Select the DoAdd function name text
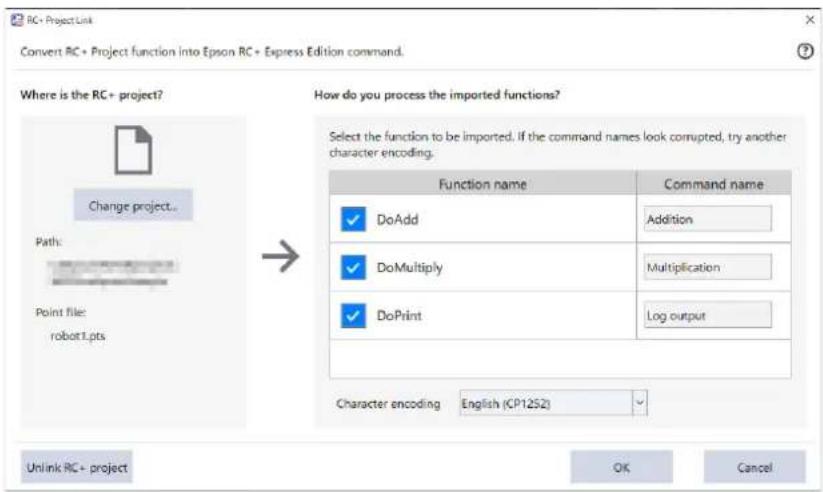The width and height of the screenshot is (823, 492). pos(397,219)
